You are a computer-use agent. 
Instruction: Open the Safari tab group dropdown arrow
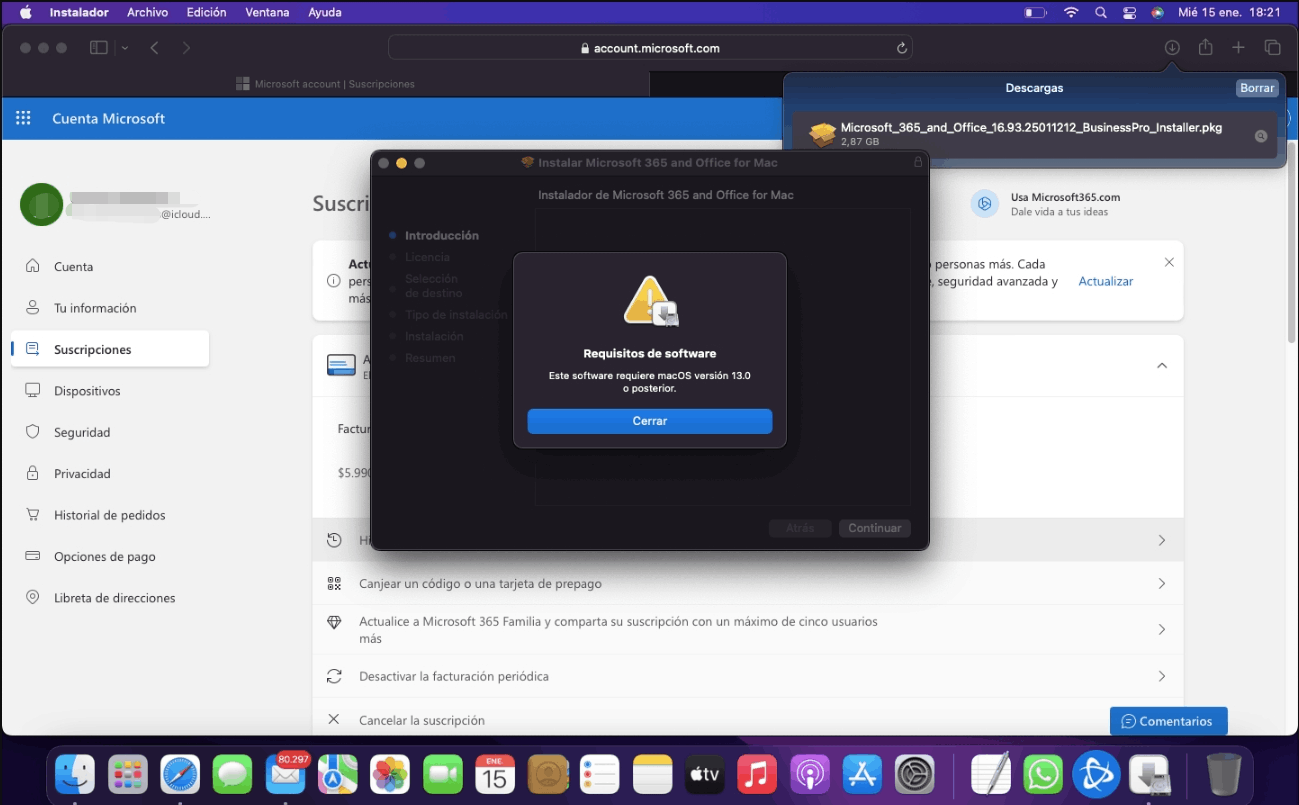point(125,48)
